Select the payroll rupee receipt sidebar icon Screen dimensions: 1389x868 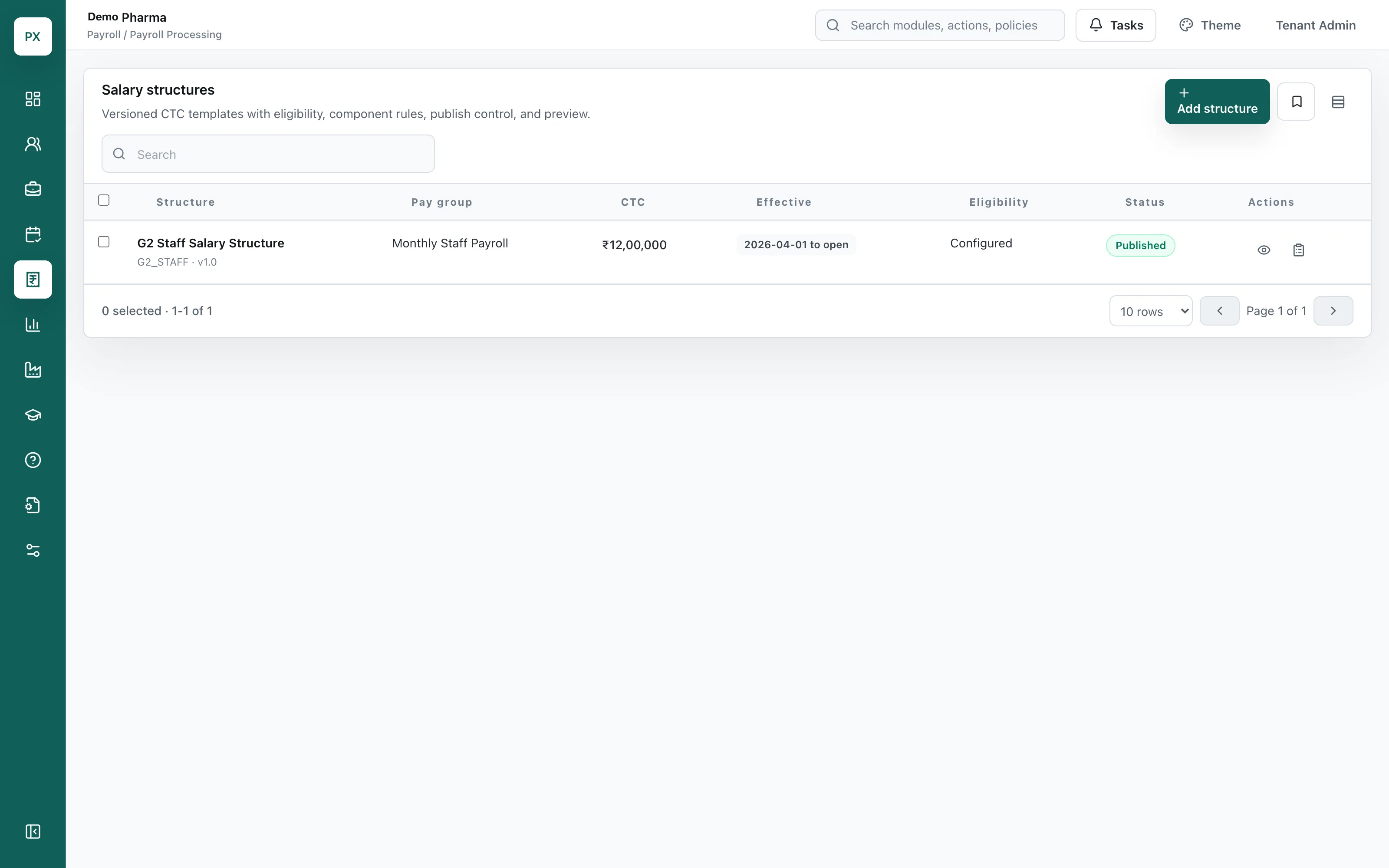coord(33,279)
